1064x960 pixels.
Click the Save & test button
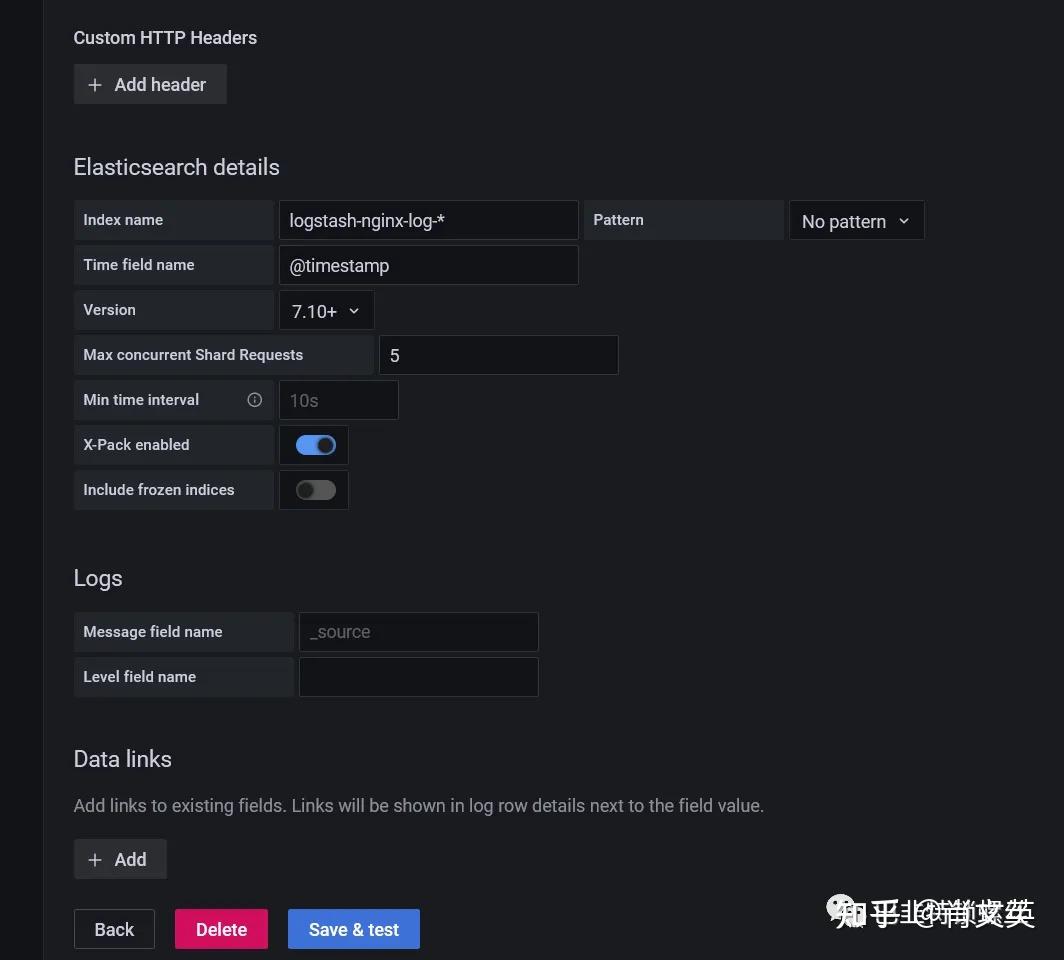pyautogui.click(x=353, y=928)
